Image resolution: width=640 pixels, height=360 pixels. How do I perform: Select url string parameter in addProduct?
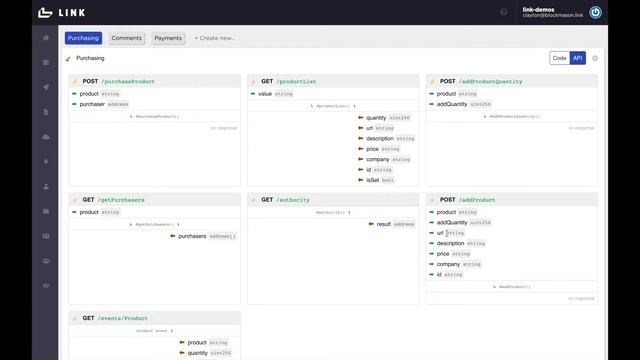point(447,233)
